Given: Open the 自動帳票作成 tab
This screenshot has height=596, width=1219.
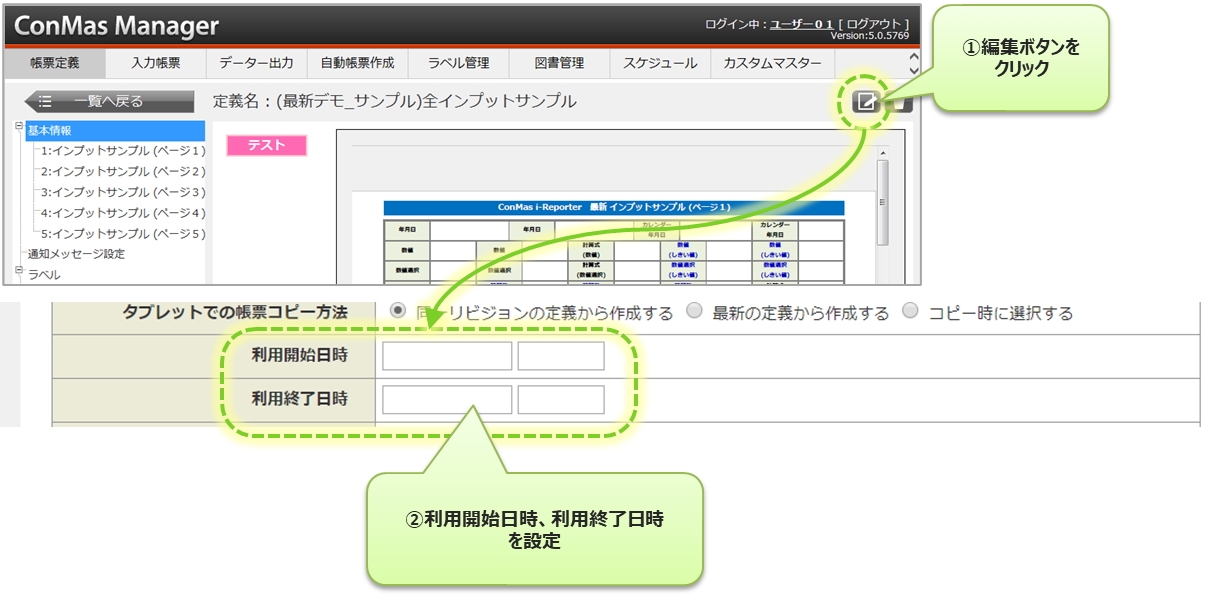Looking at the screenshot, I should (357, 63).
